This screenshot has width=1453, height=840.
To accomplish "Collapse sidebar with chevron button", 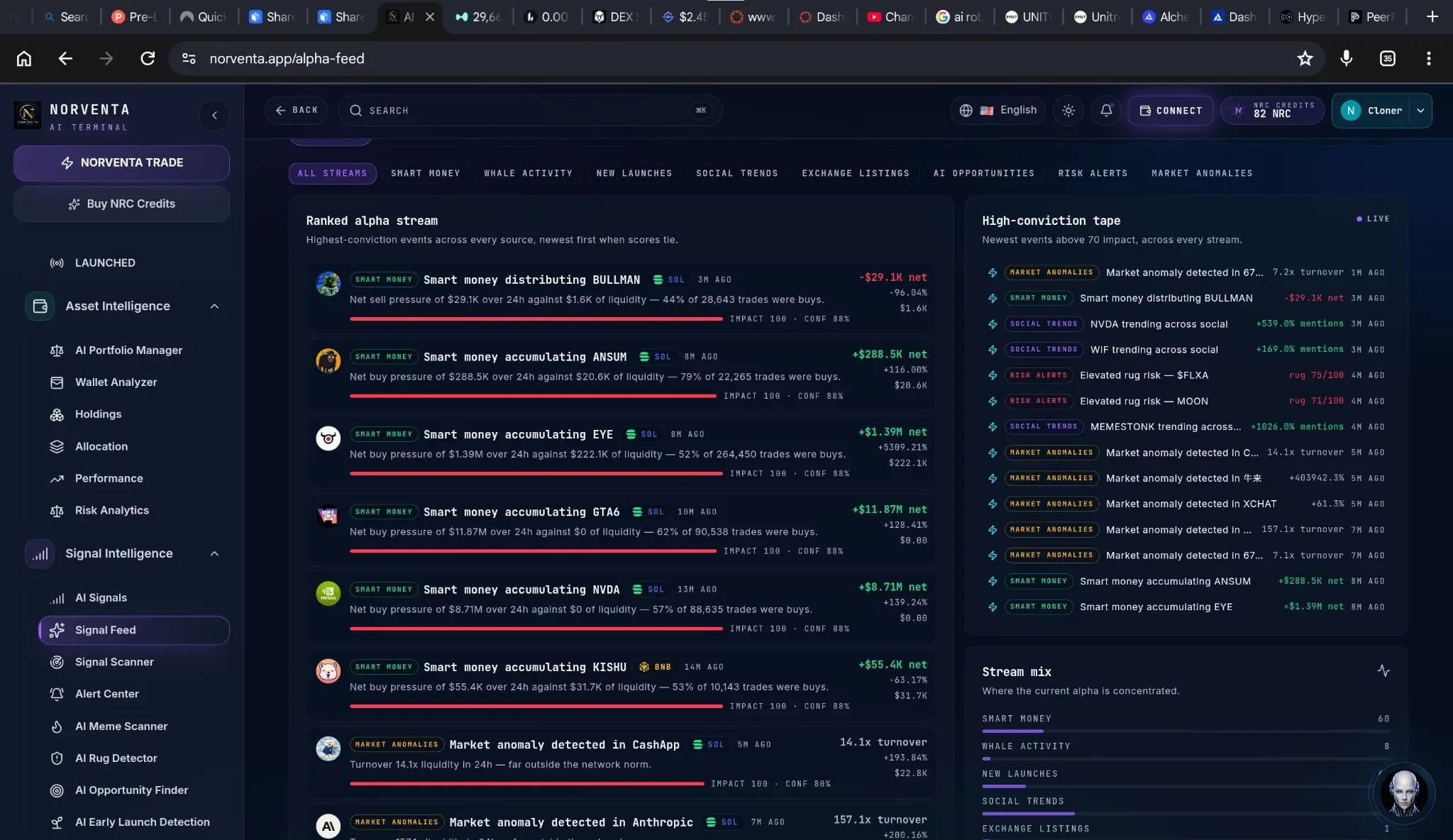I will click(214, 115).
